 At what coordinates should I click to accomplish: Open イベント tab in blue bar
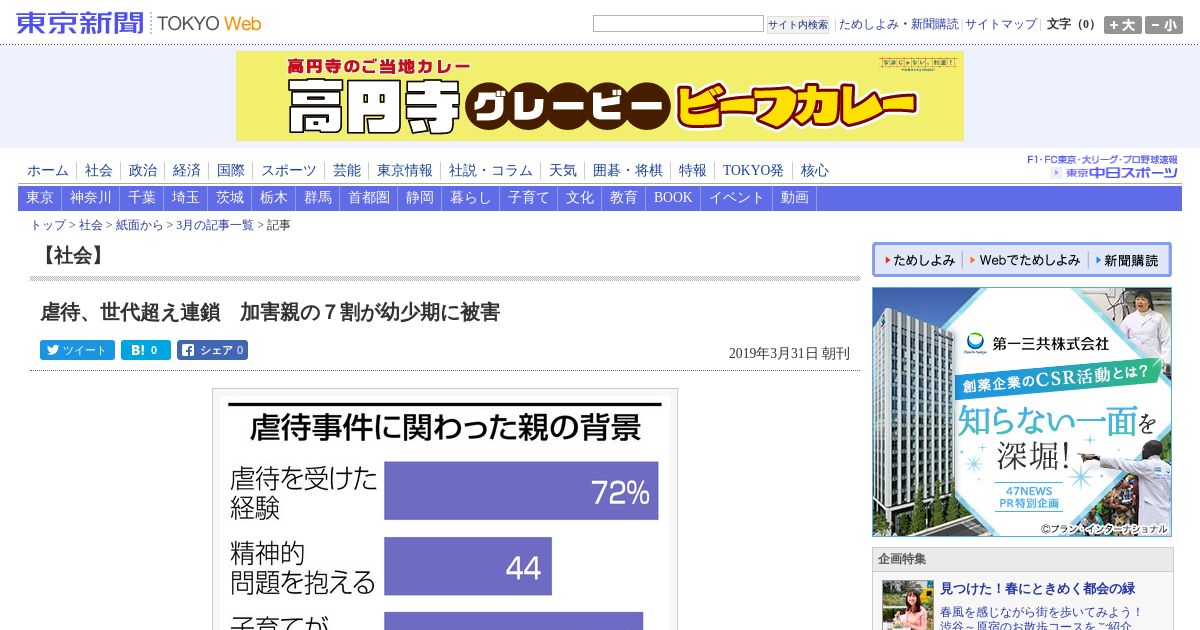coord(737,198)
